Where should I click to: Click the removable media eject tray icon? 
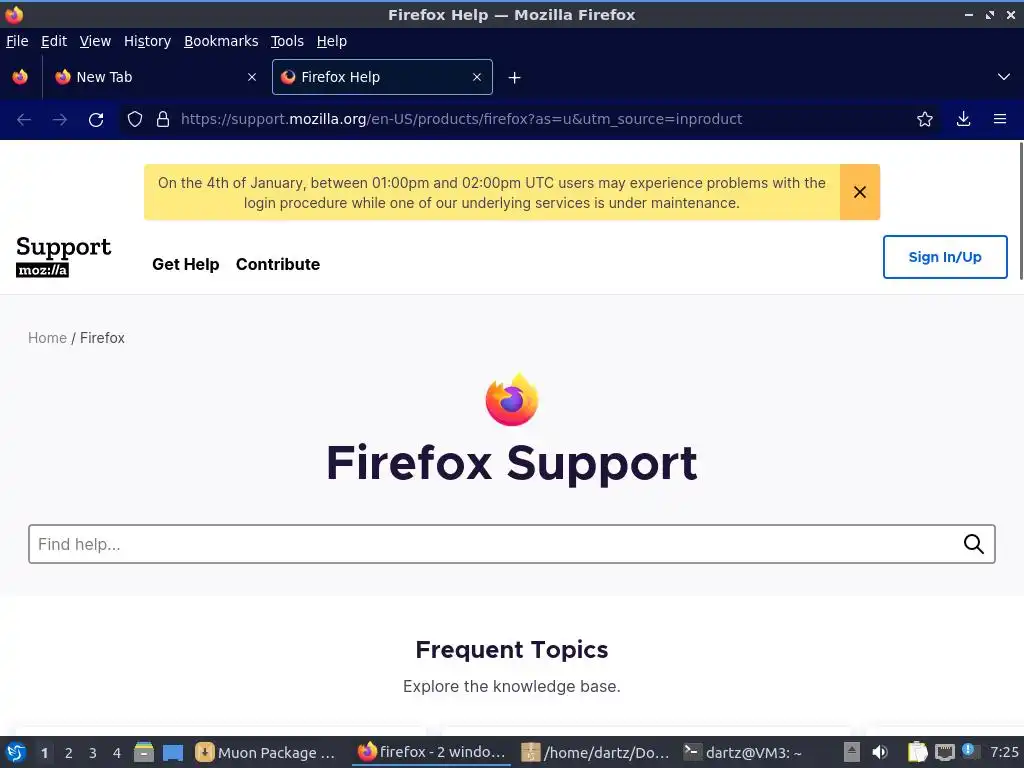point(851,752)
